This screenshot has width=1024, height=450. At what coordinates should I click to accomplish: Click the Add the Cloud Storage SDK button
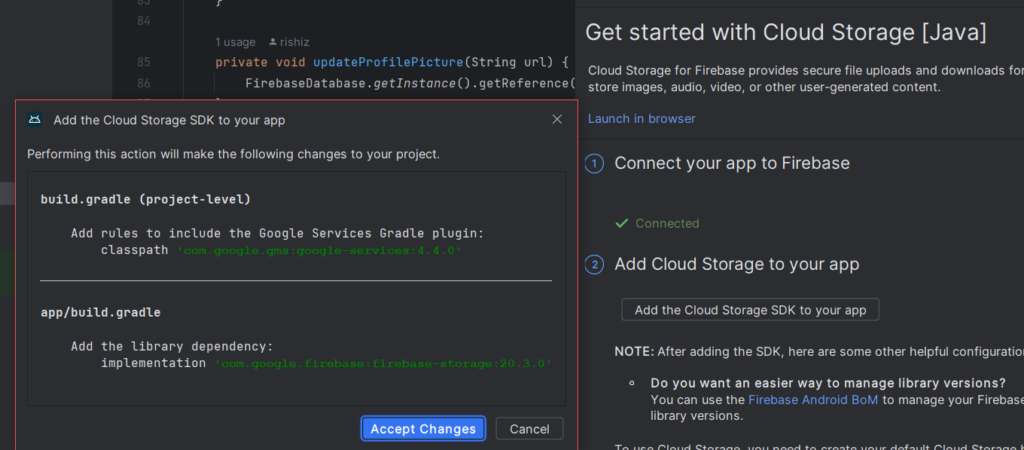[750, 310]
